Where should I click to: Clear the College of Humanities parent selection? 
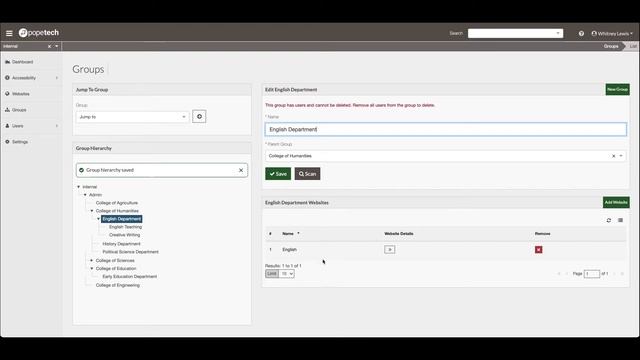click(x=613, y=156)
